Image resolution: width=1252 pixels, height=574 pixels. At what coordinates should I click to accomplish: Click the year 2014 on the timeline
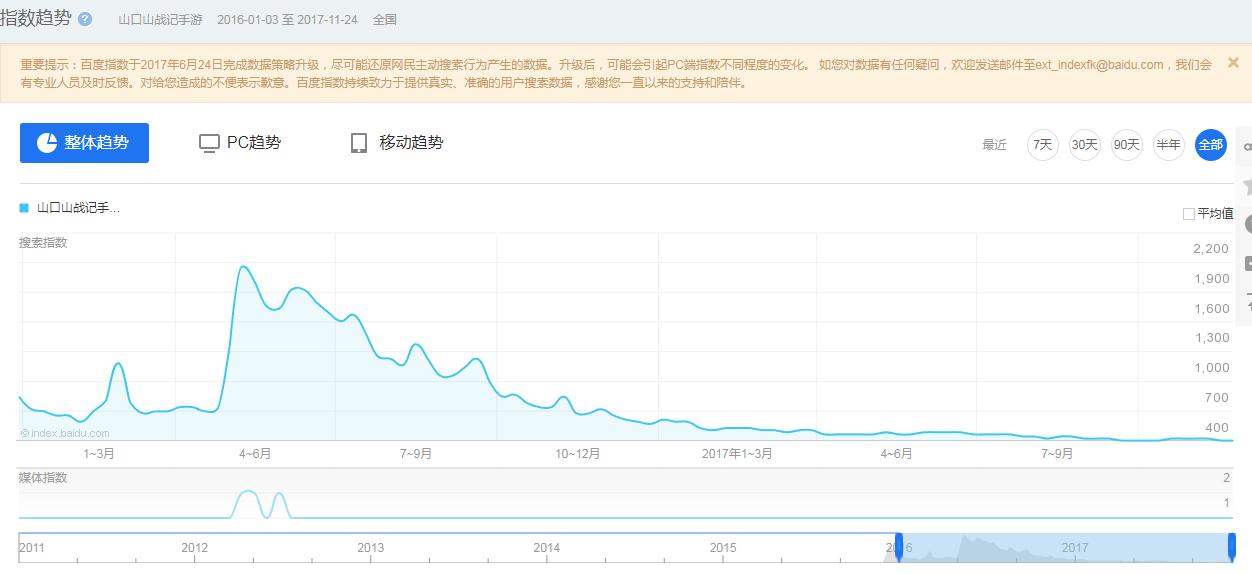[547, 548]
